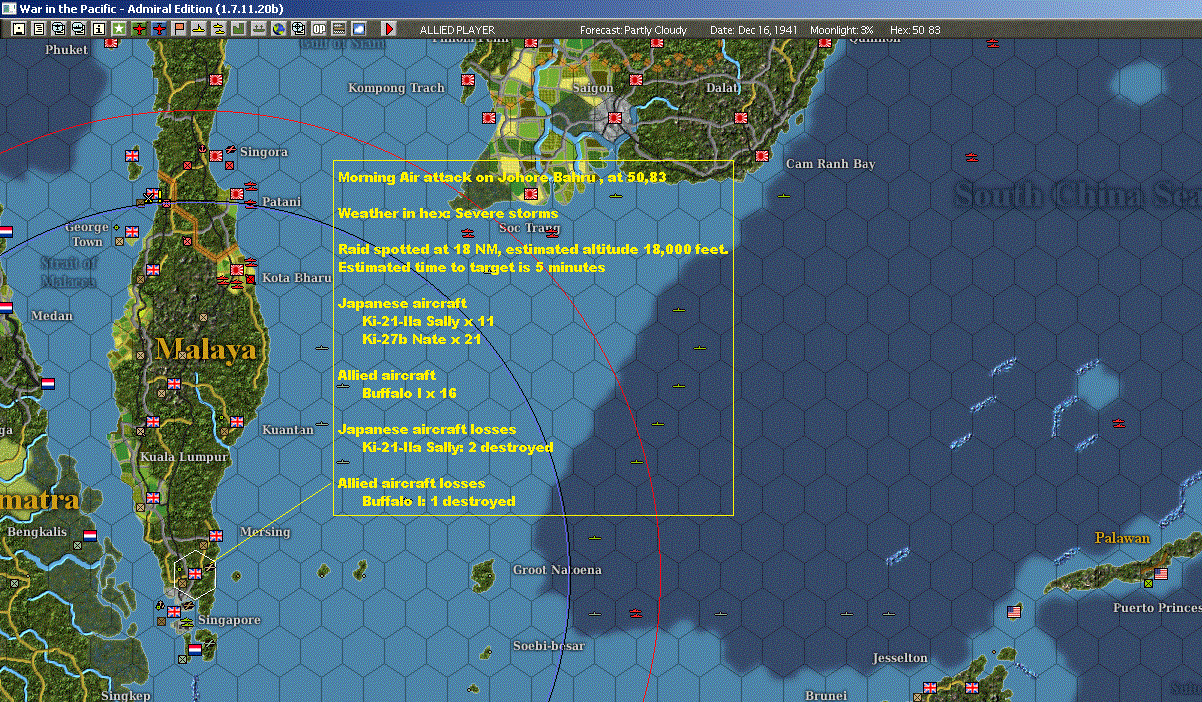Image resolution: width=1202 pixels, height=702 pixels.
Task: Select the Japanese flag base near Dalat
Action: coord(741,117)
